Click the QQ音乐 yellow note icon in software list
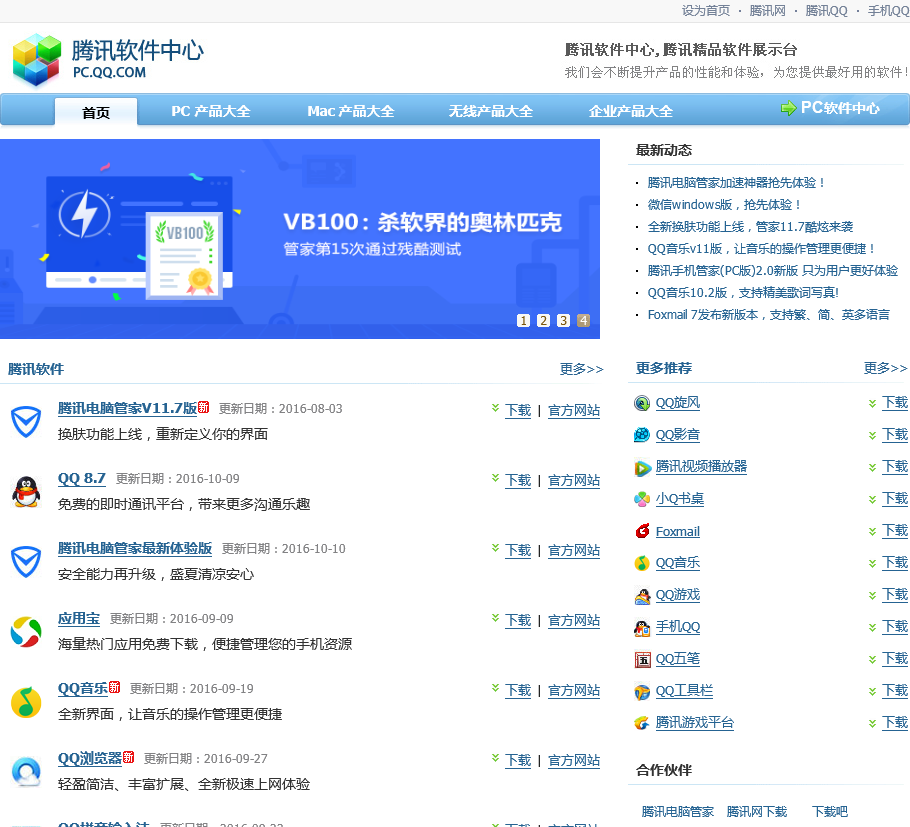This screenshot has width=910, height=827. pos(26,702)
